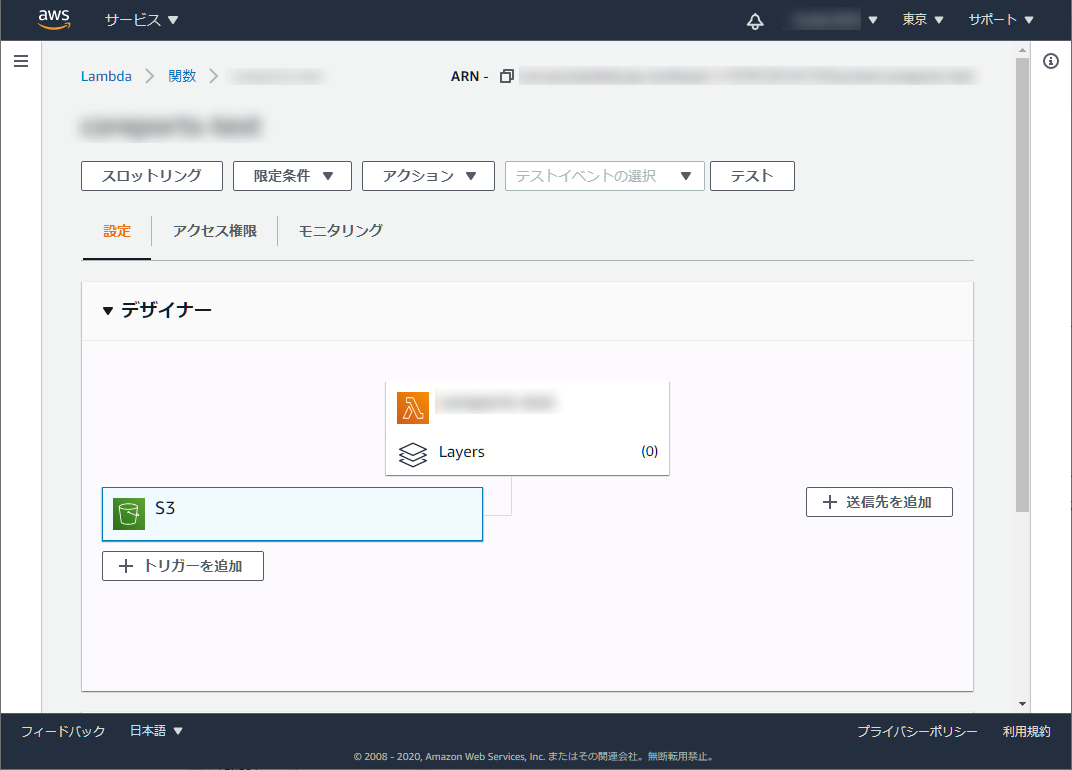The height and width of the screenshot is (770, 1072).
Task: Open the account name dropdown
Action: pos(832,20)
